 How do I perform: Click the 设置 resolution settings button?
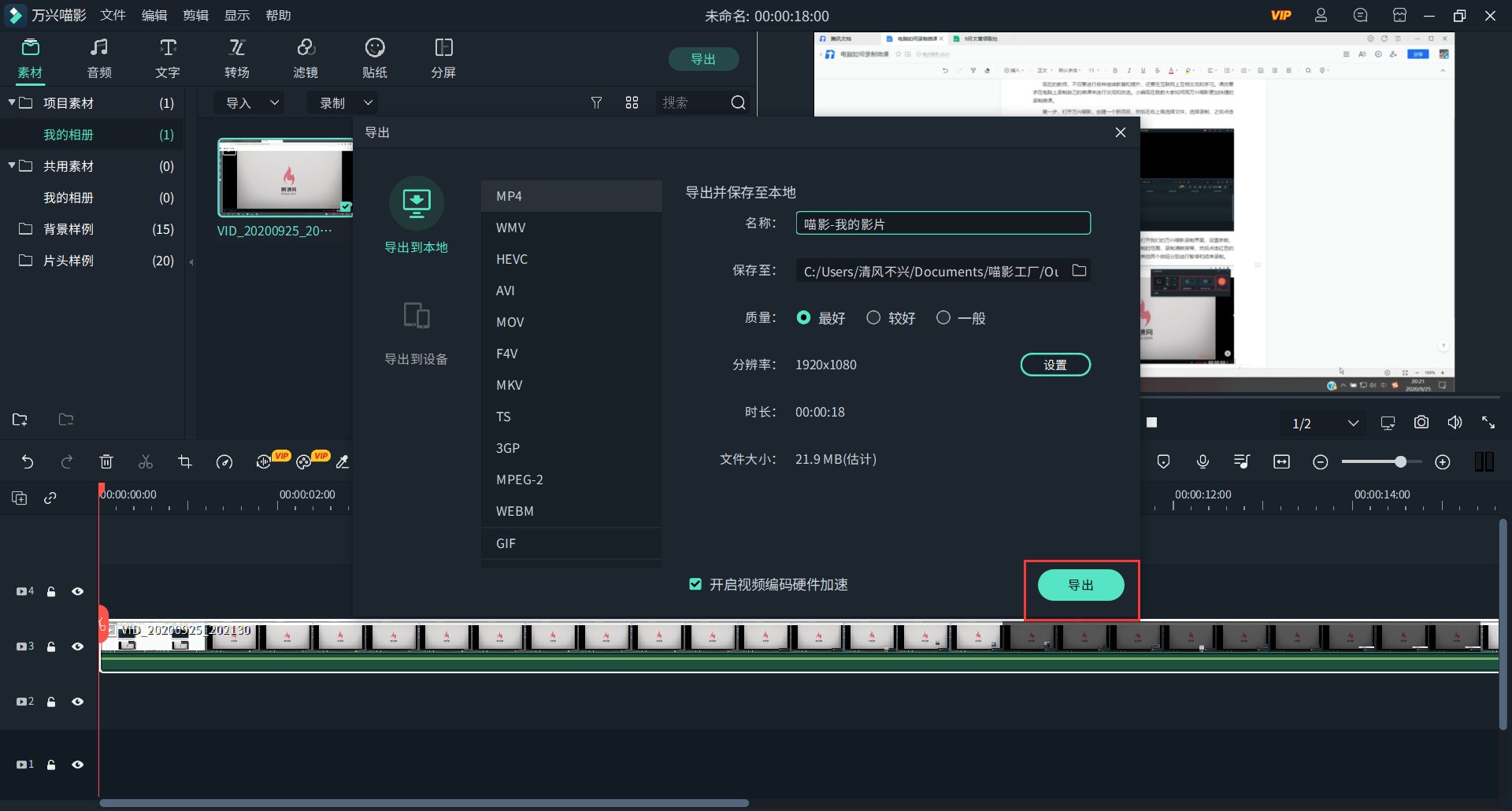[1055, 364]
